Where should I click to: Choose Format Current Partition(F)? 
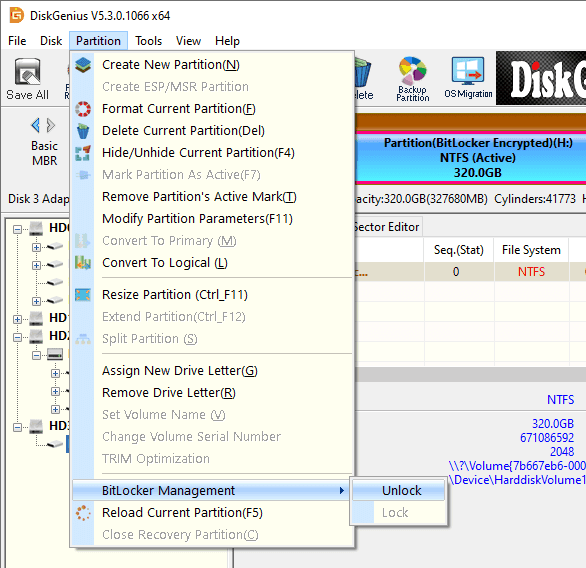pyautogui.click(x=212, y=109)
